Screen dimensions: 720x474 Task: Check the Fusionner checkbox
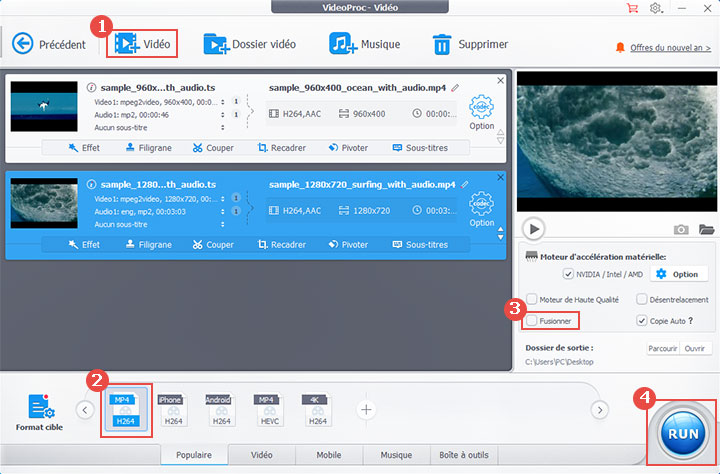coord(532,321)
